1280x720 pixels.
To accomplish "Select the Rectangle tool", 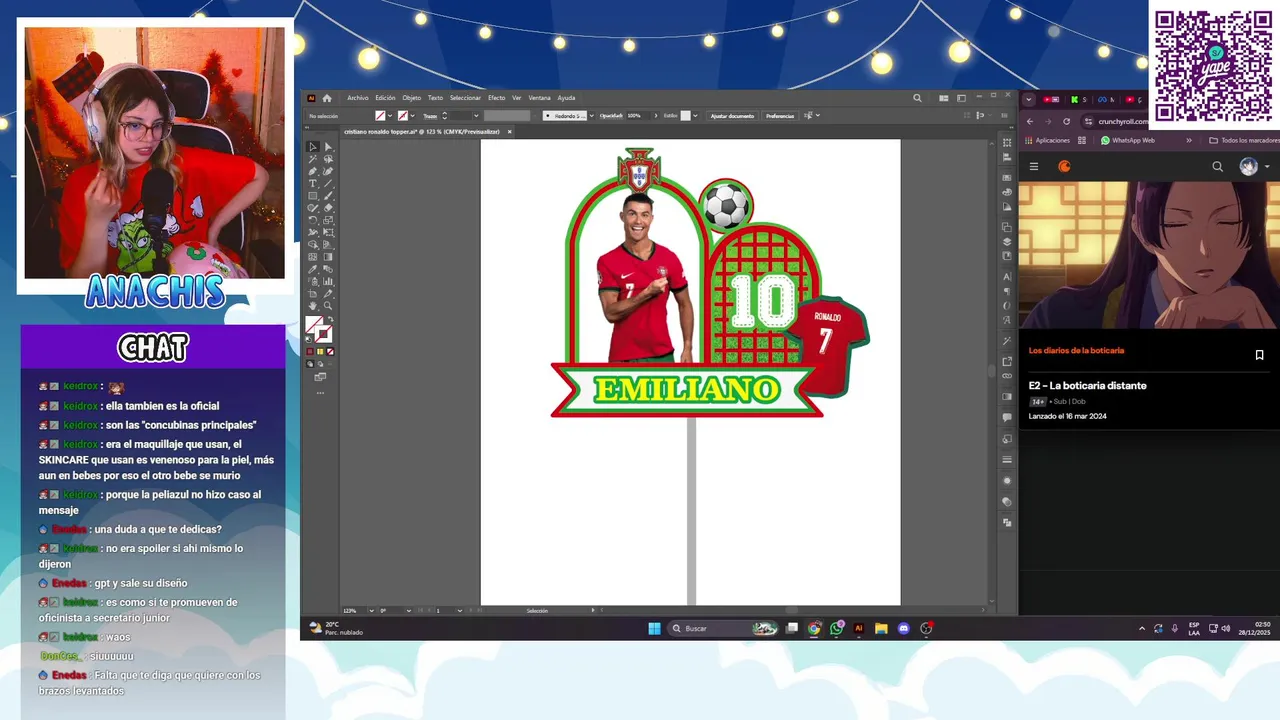I will point(313,196).
